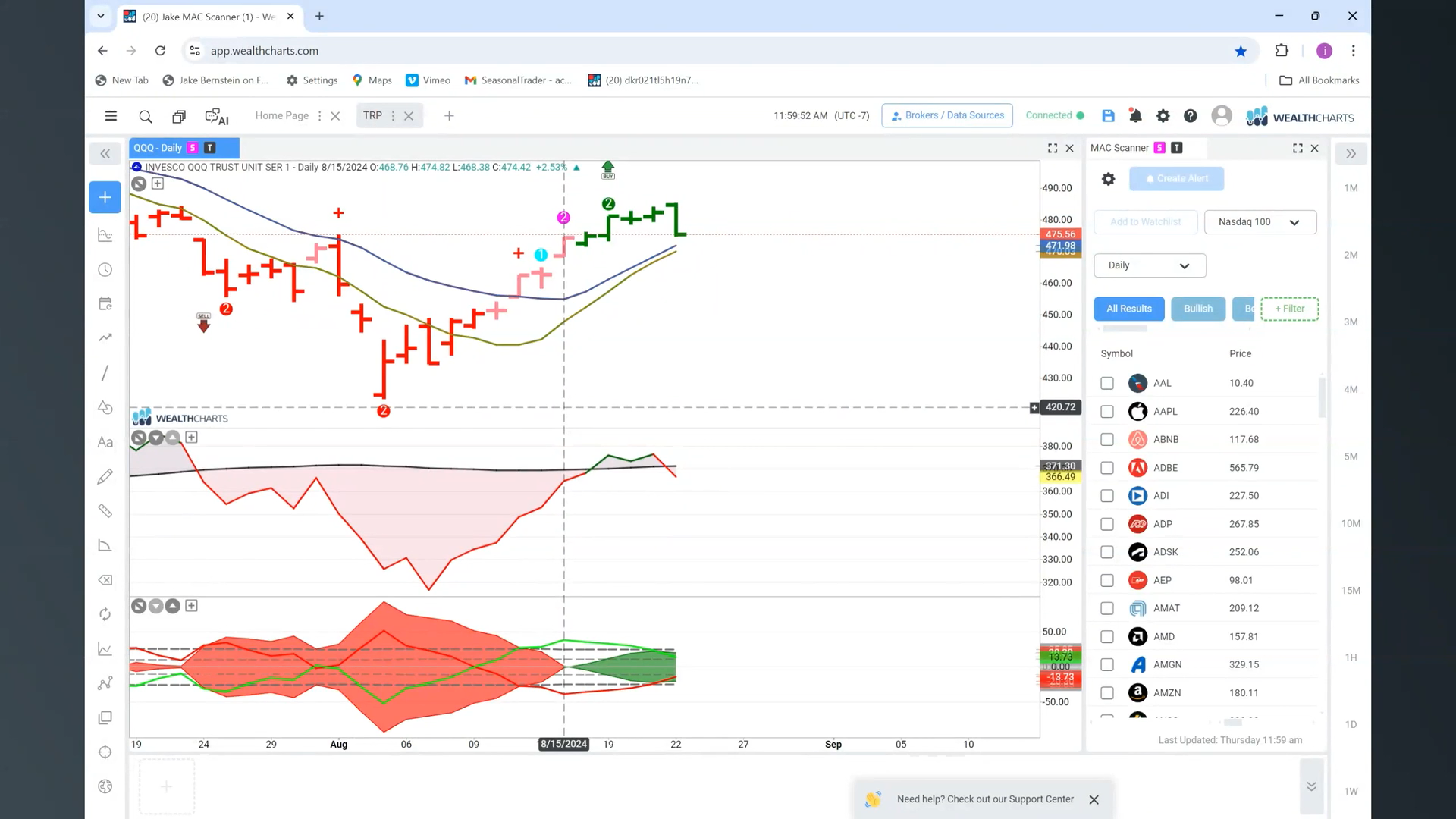Expand the right panel double chevron

pos(1351,154)
